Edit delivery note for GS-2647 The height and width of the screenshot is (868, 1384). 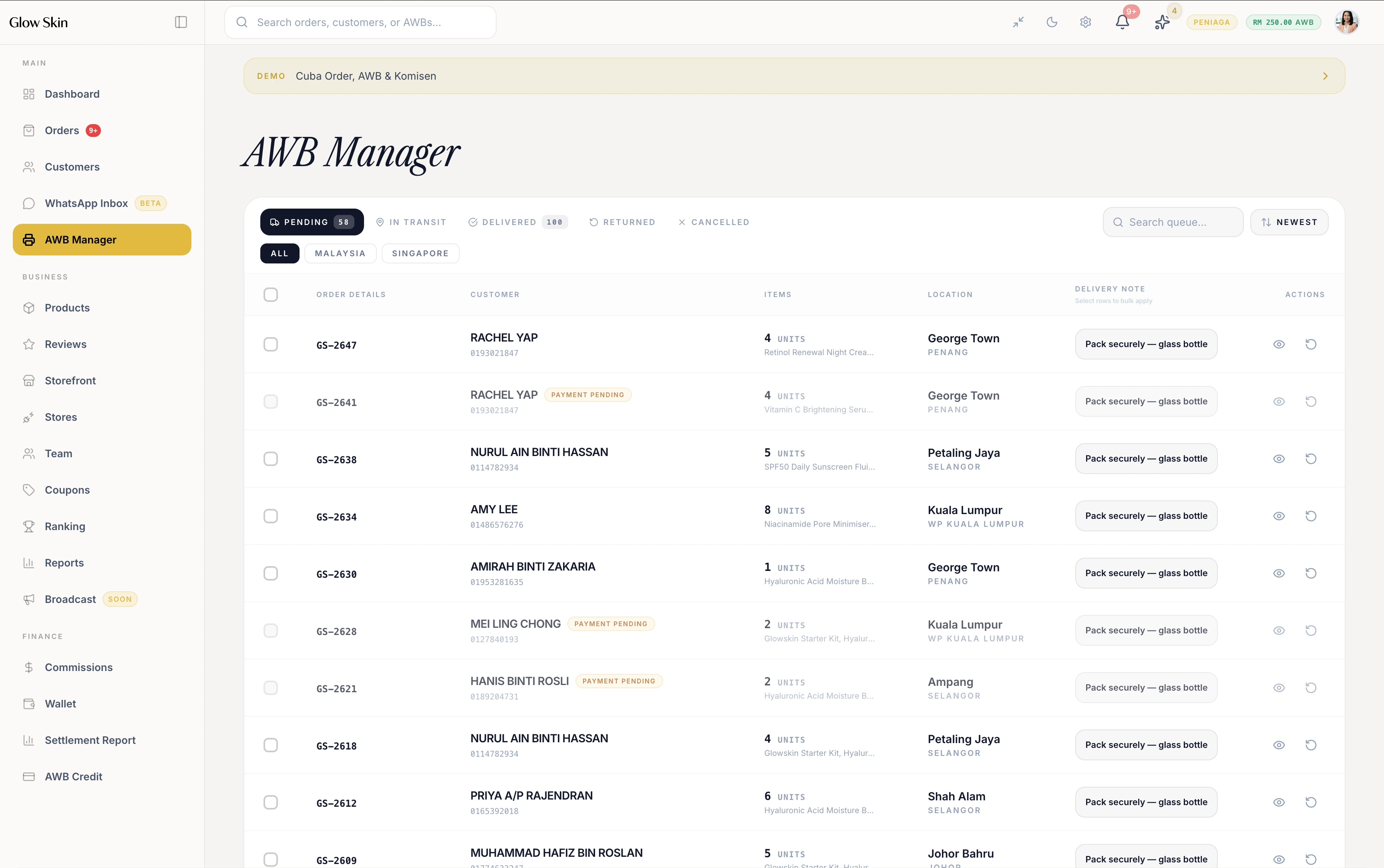[x=1147, y=344]
